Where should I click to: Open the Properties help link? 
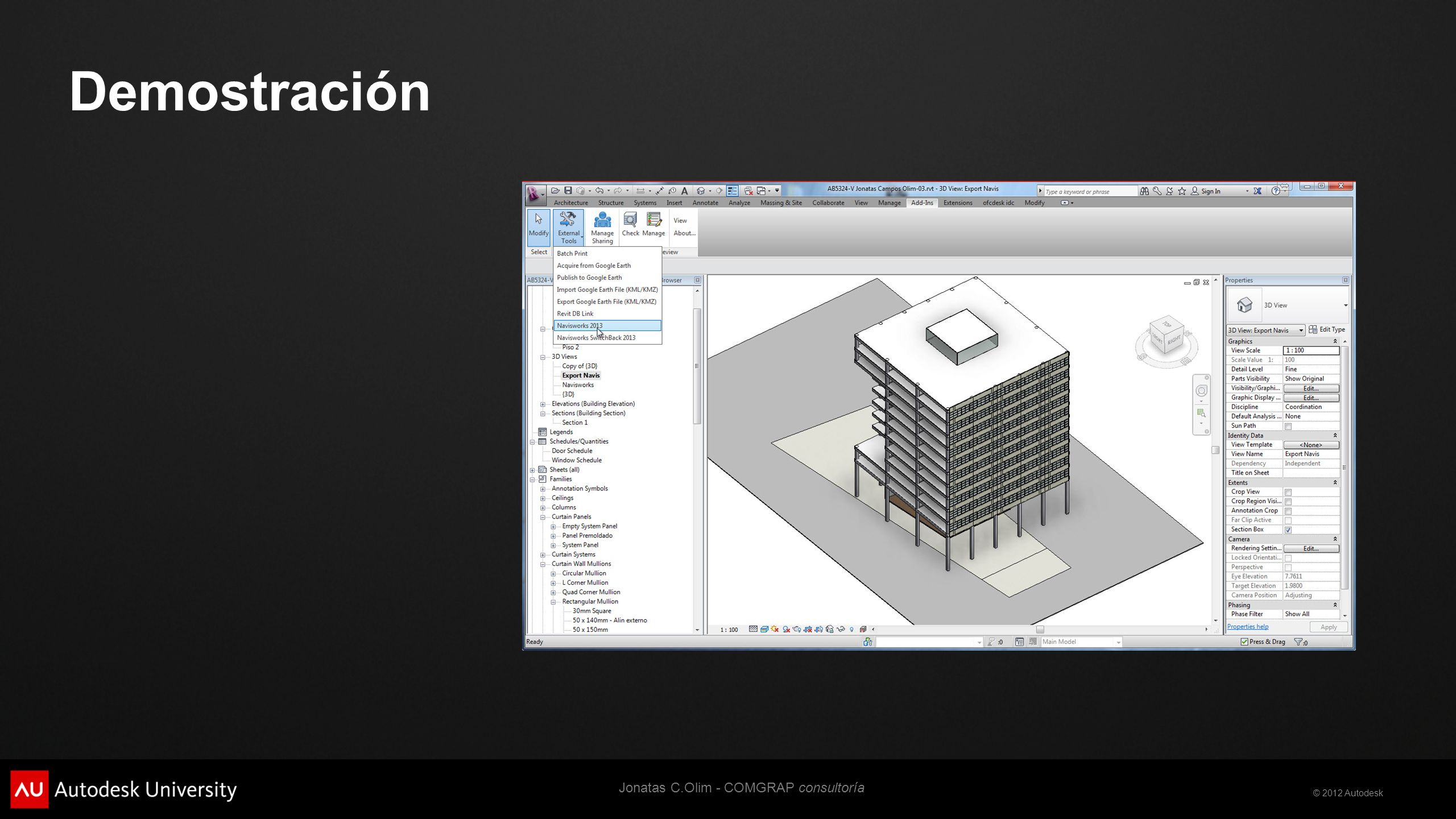[1247, 627]
